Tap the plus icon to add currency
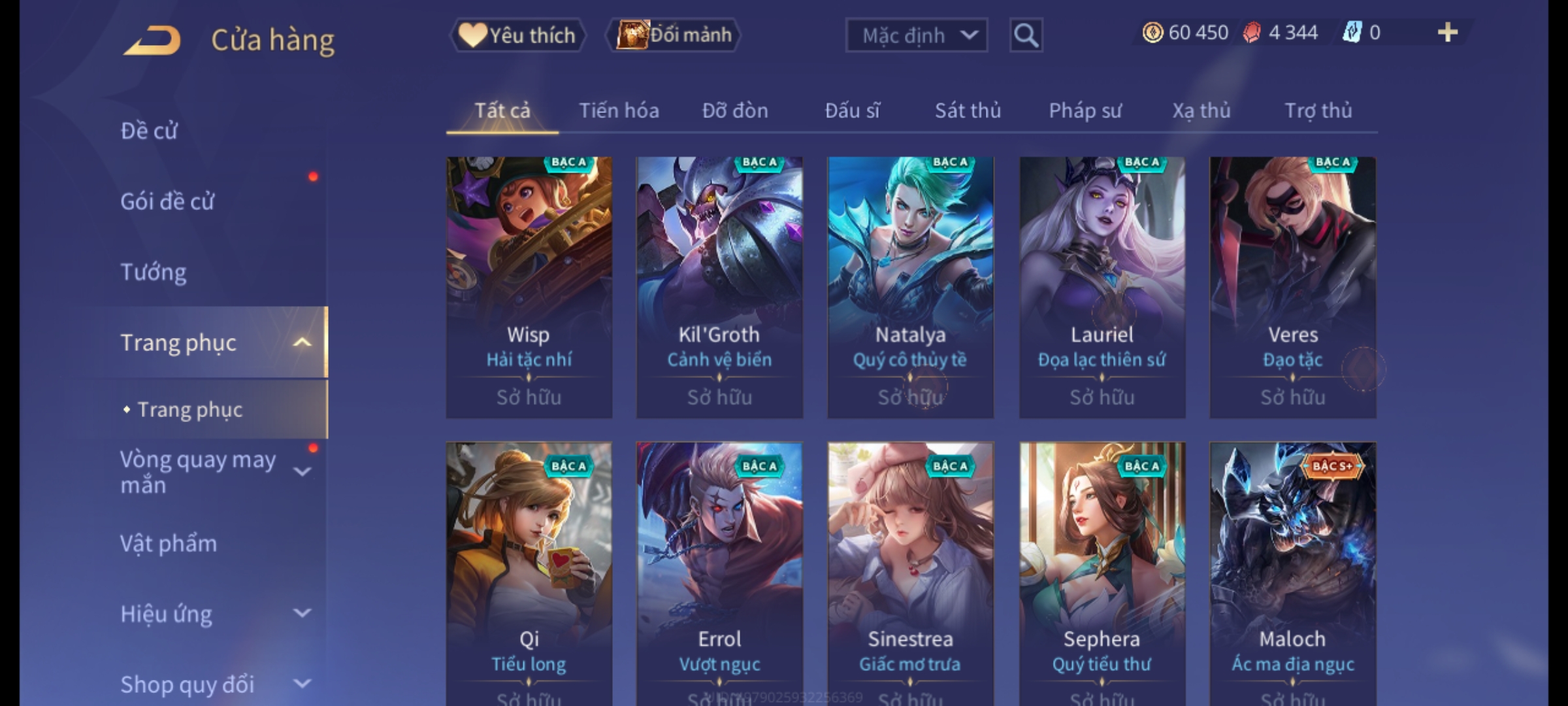 (x=1448, y=33)
